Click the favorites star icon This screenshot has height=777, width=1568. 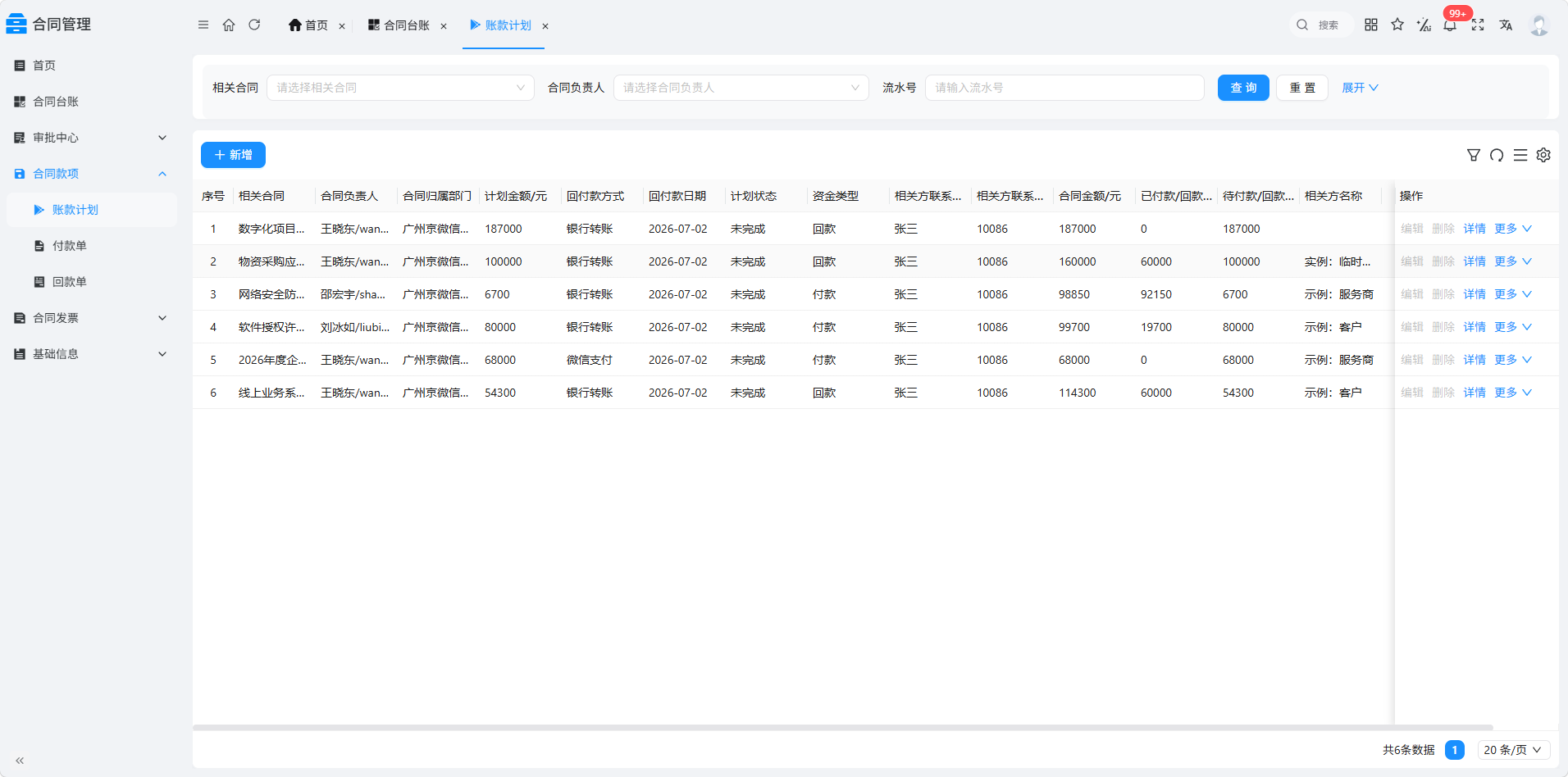pos(1397,25)
